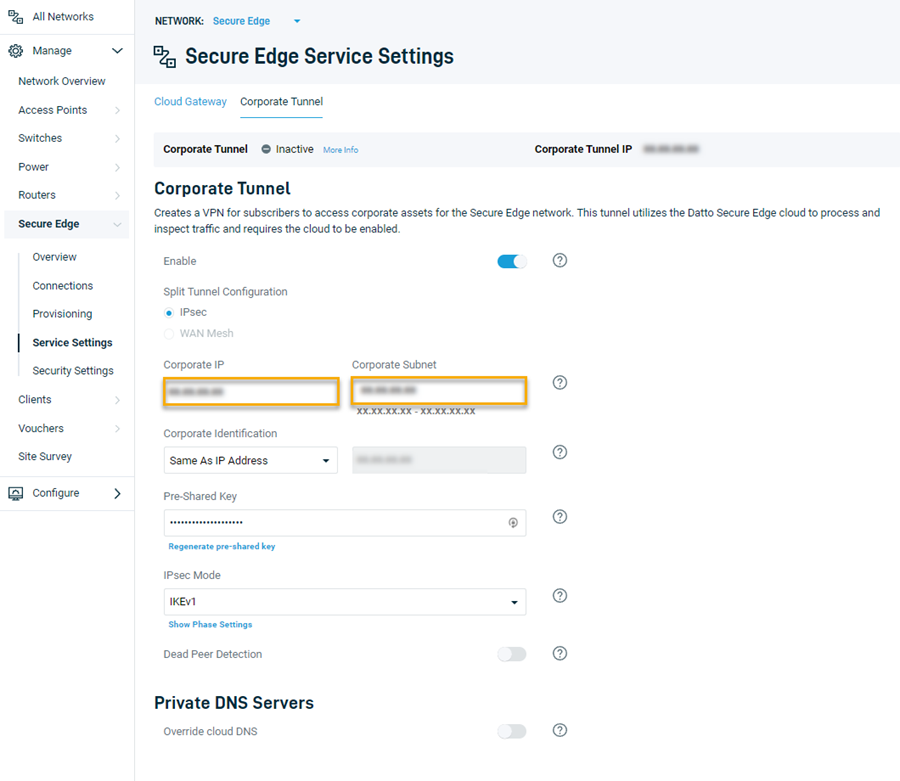Open help for Dead Peer Detection
This screenshot has height=781, width=900.
(560, 654)
